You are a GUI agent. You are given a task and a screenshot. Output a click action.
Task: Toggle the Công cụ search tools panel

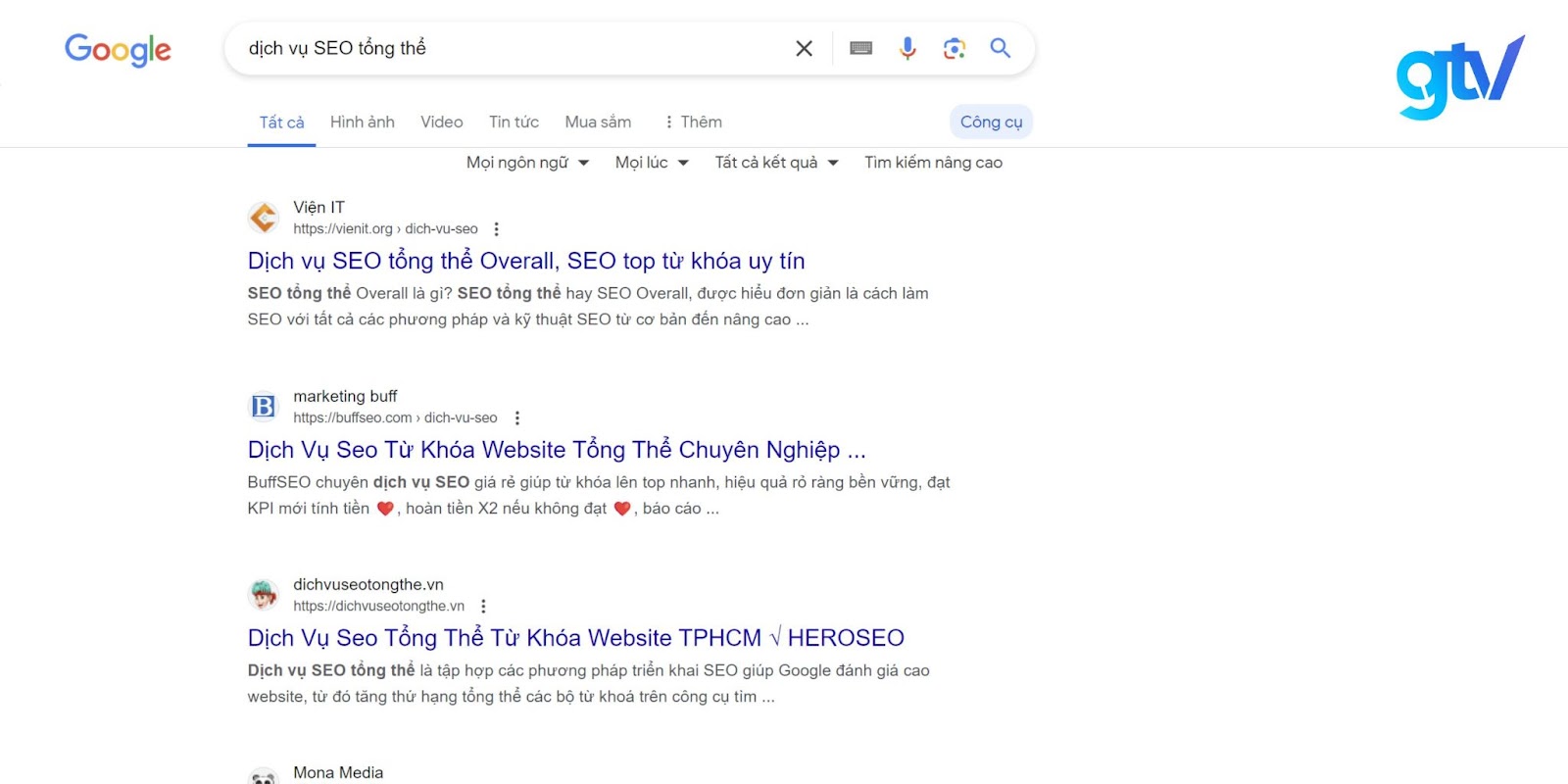991,121
